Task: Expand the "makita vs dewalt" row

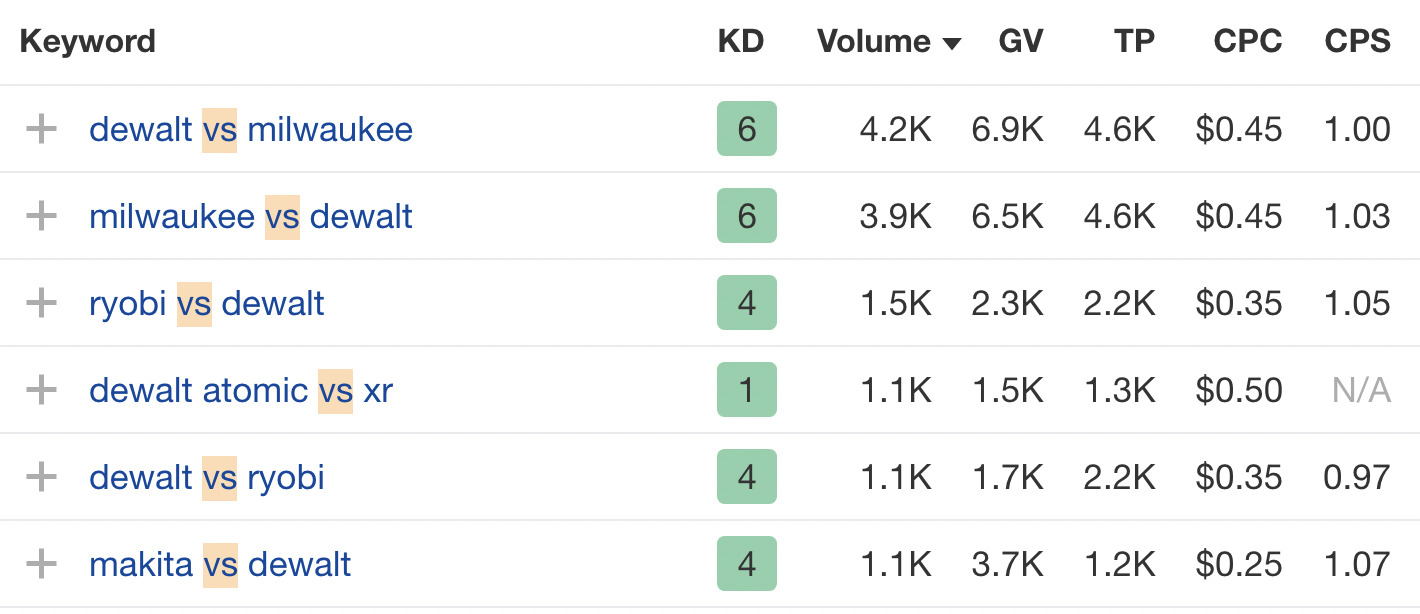Action: [41, 564]
